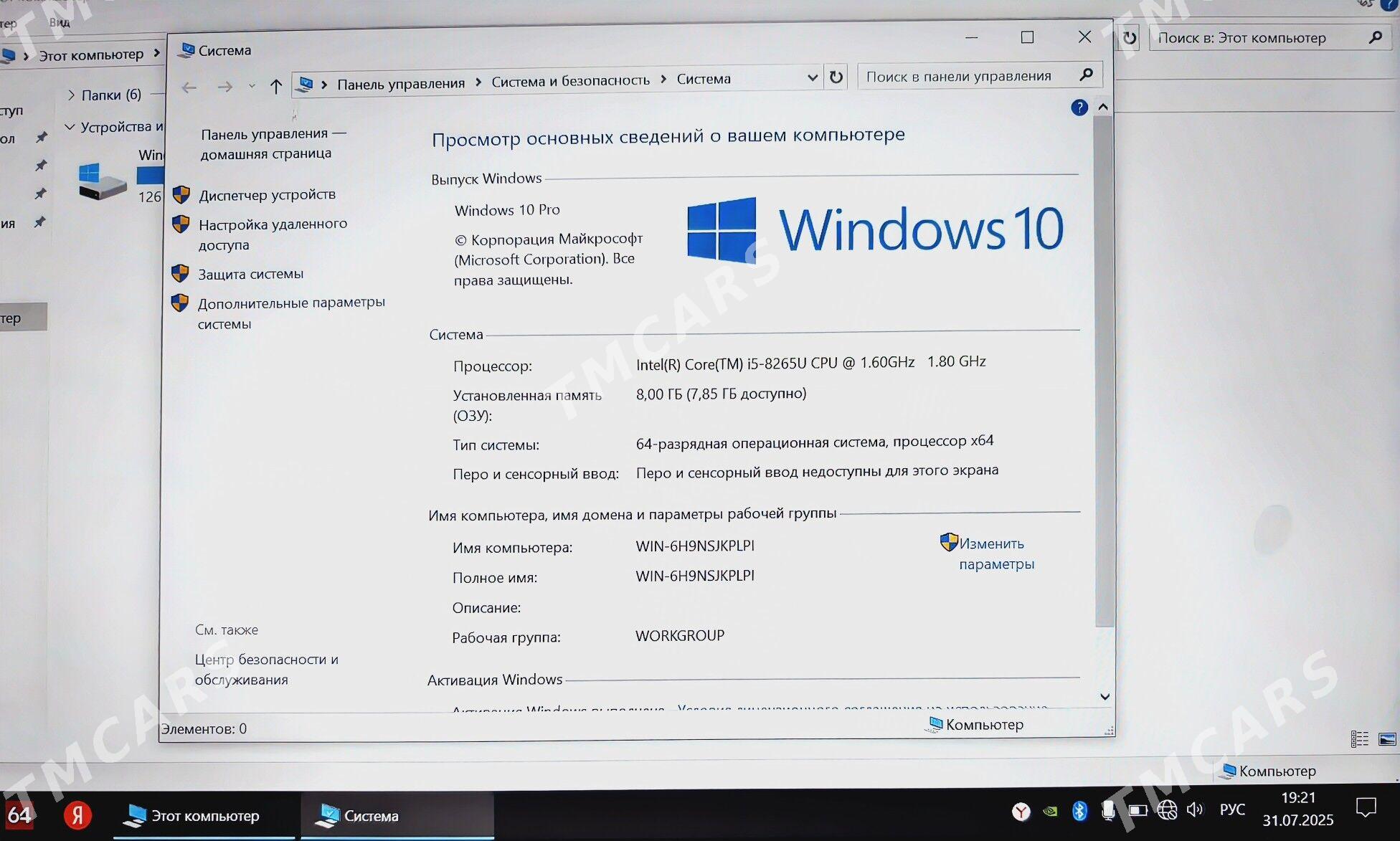
Task: Click the 'Поиск в: Этот компьютер' search box
Action: coord(1270,37)
